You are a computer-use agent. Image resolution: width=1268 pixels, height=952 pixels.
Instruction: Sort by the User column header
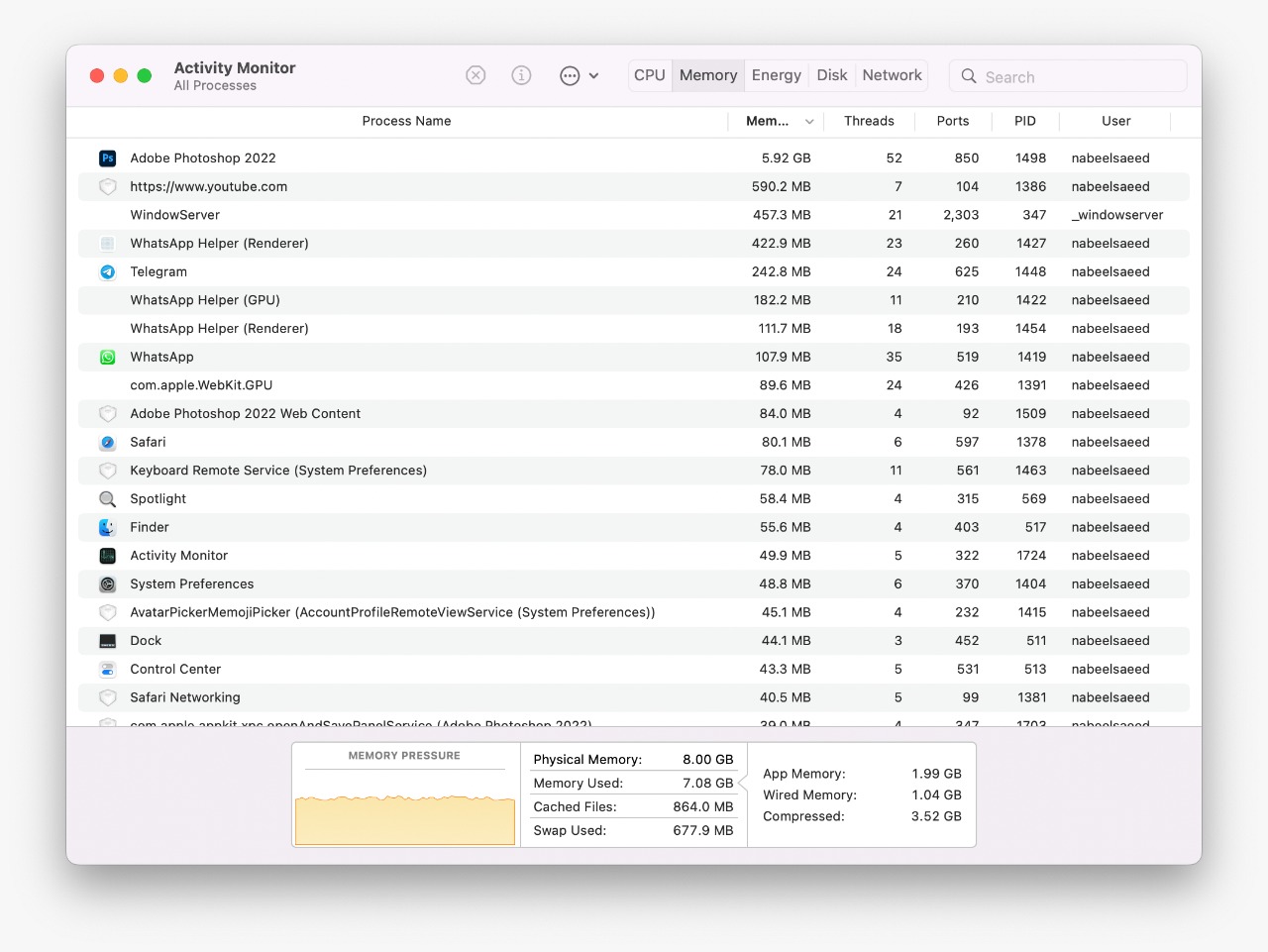(x=1116, y=121)
